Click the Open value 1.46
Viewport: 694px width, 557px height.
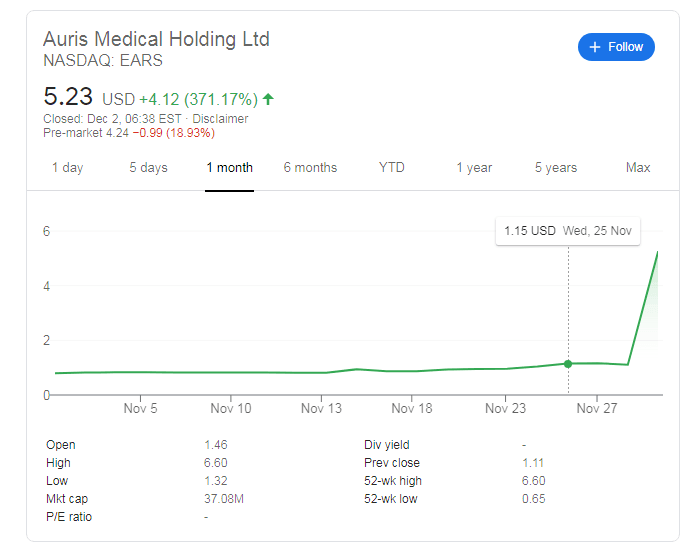pyautogui.click(x=216, y=445)
